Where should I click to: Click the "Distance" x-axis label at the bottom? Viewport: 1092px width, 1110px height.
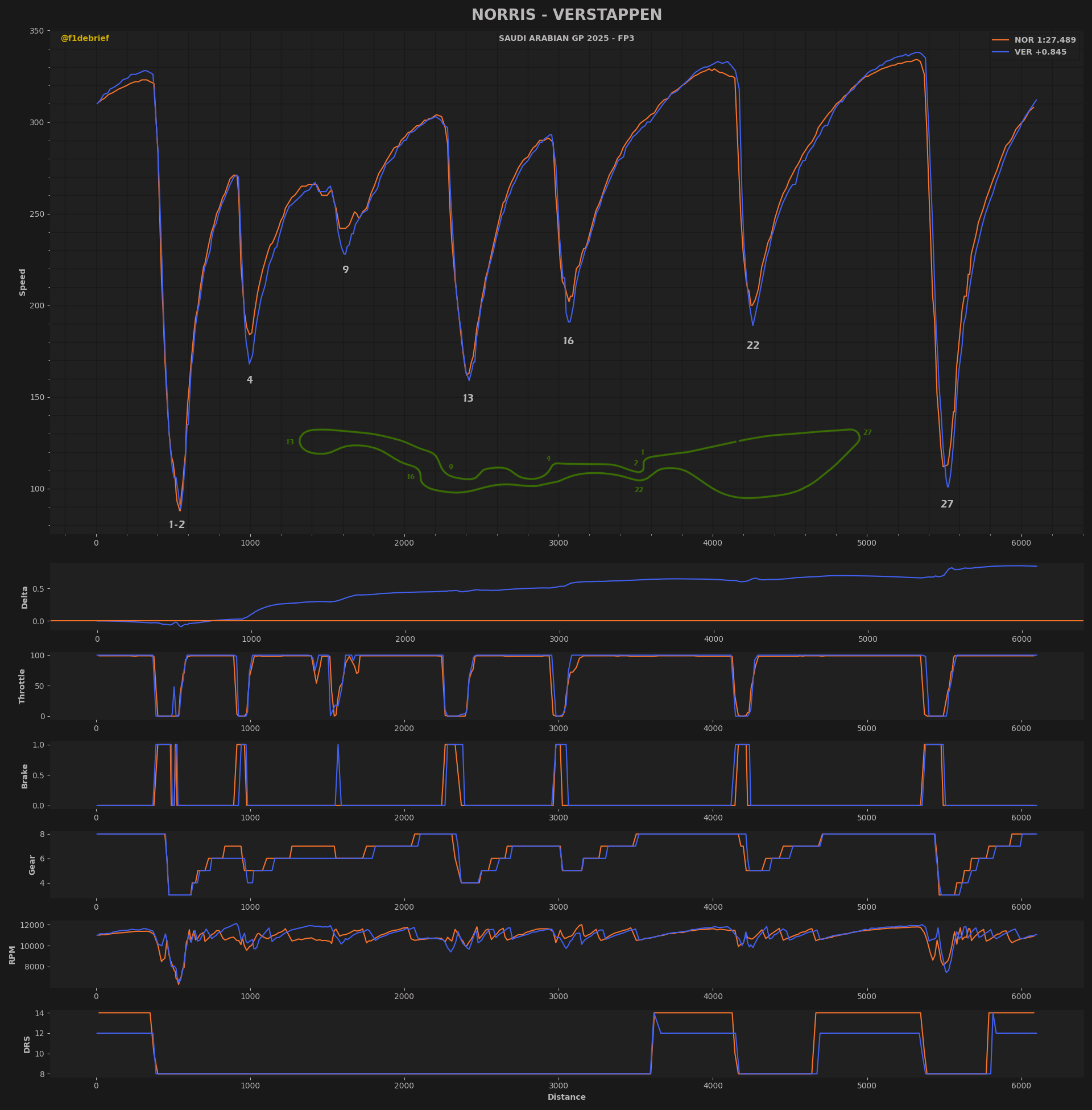point(566,1097)
